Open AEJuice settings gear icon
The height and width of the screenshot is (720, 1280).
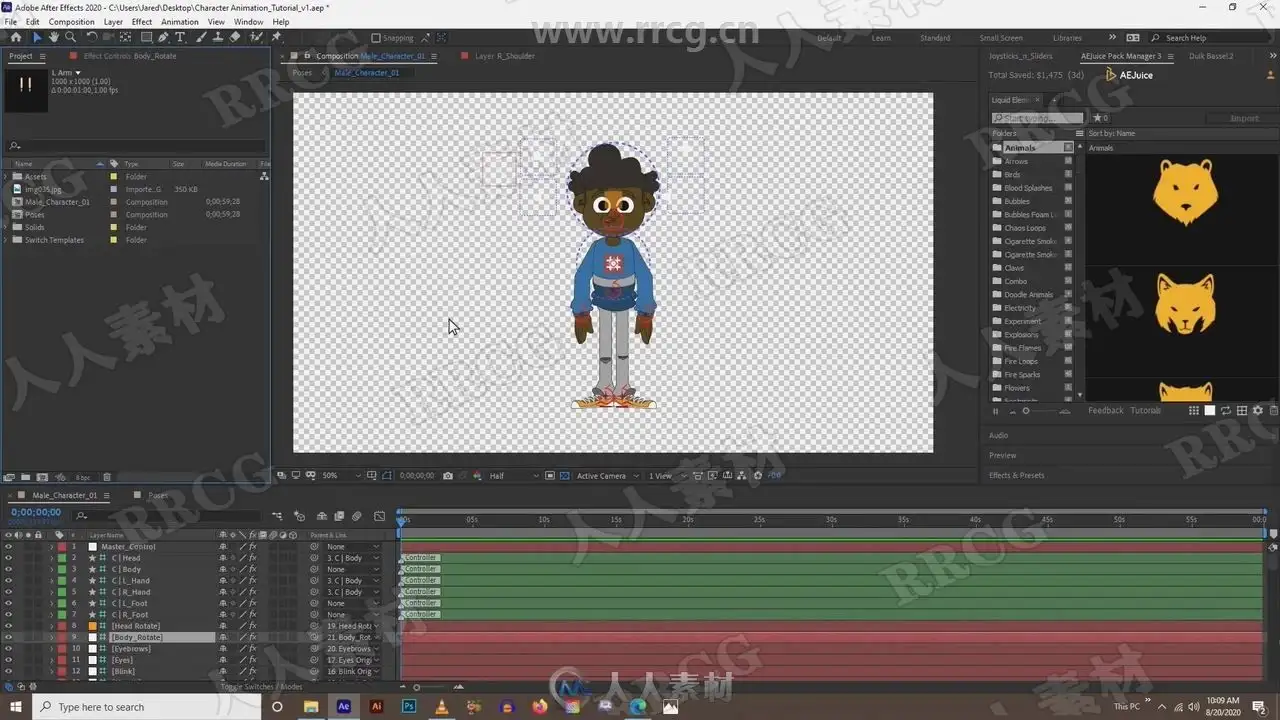[x=1258, y=411]
